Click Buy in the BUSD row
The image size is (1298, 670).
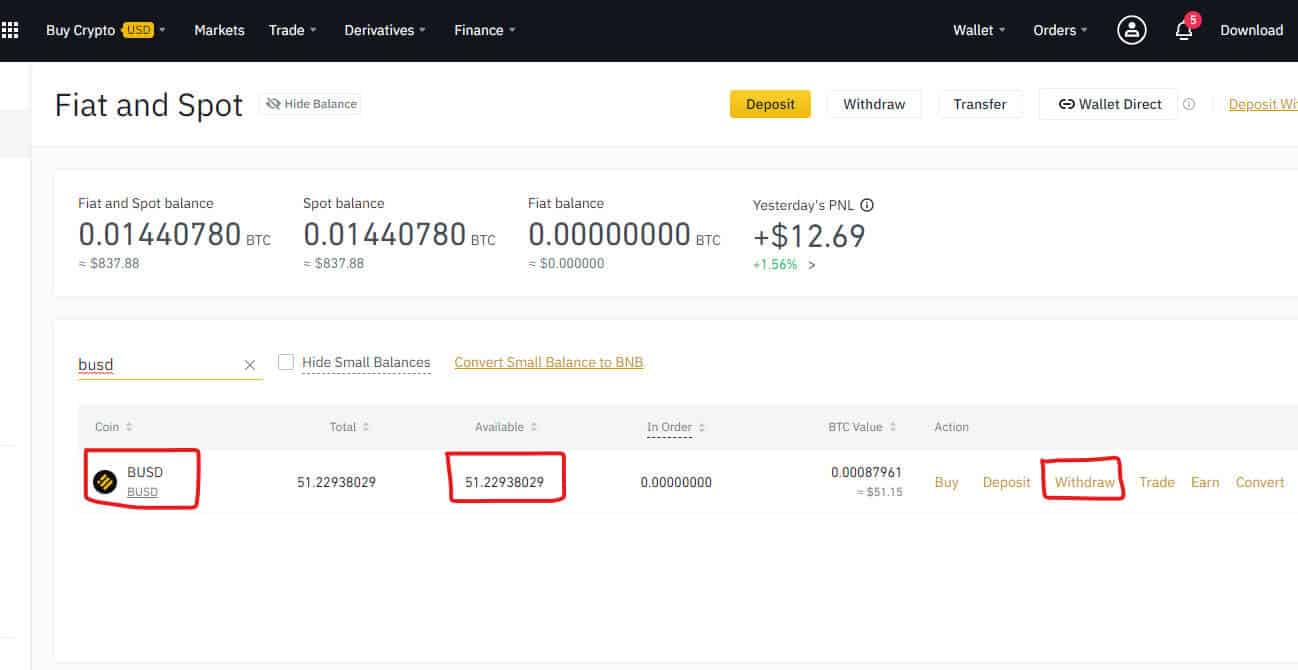point(946,482)
